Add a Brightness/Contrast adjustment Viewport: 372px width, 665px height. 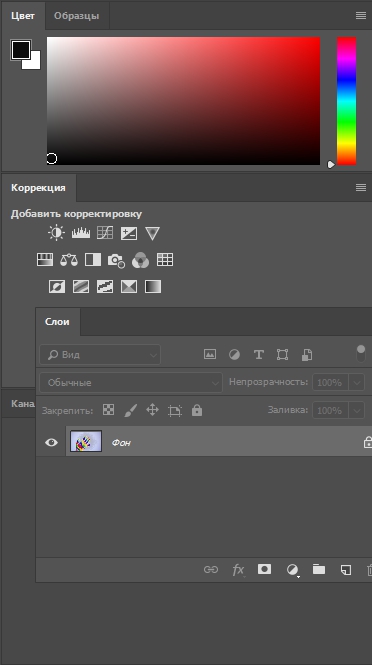coord(56,233)
